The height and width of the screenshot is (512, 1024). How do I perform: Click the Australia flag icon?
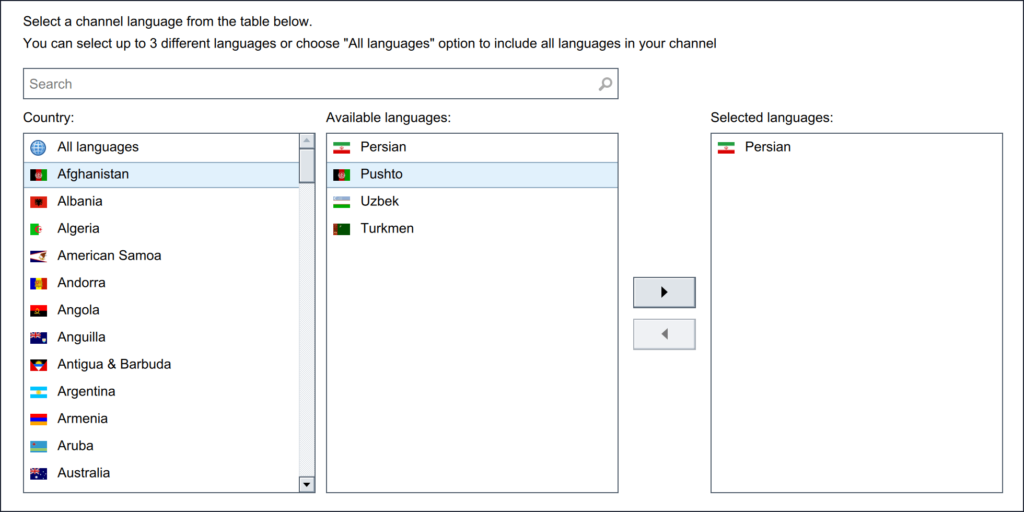pyautogui.click(x=38, y=473)
